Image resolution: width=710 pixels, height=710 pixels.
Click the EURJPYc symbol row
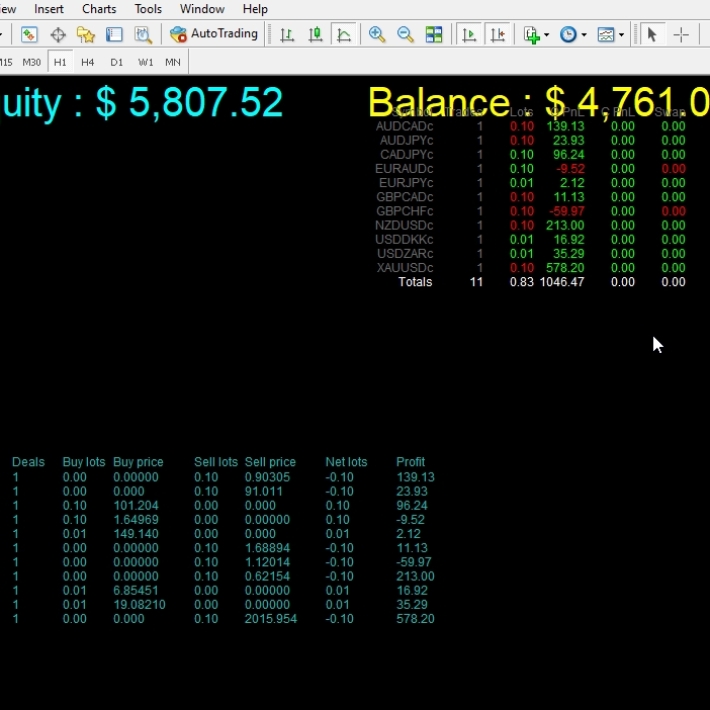click(530, 182)
